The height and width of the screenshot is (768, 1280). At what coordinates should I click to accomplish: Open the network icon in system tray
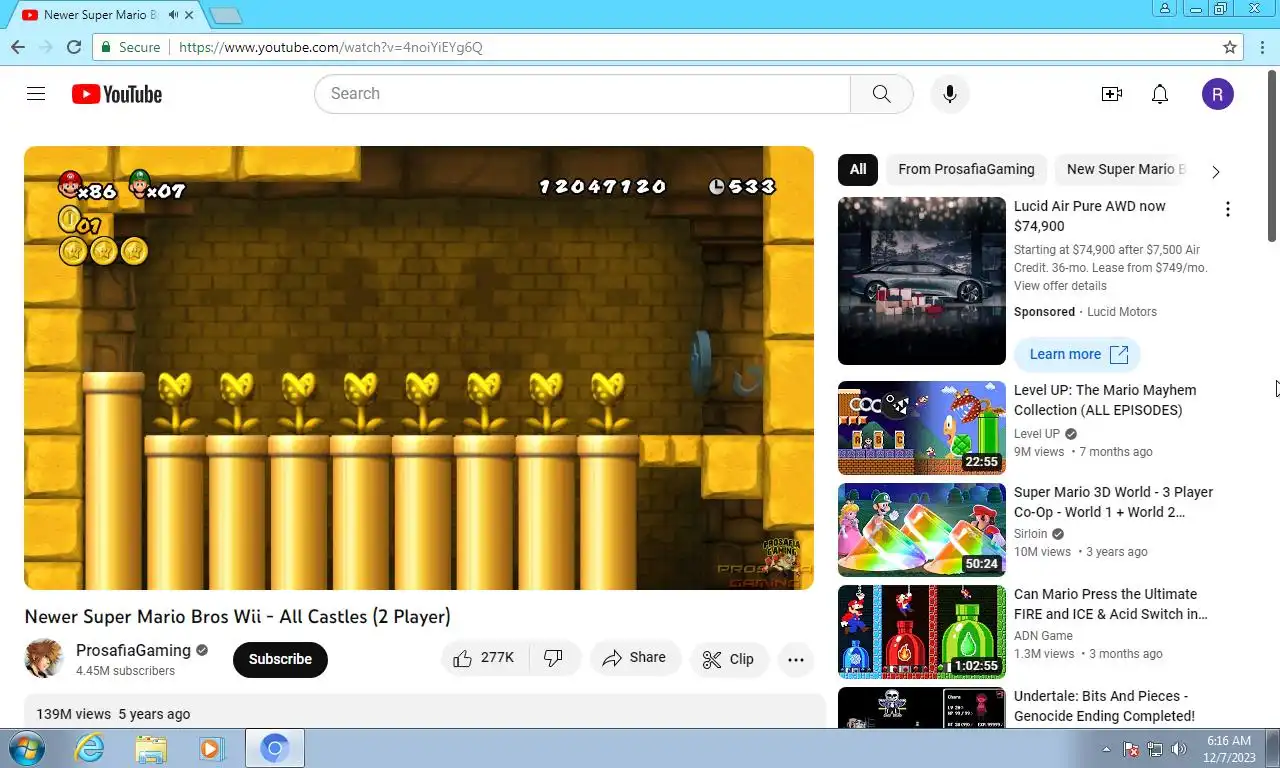click(x=1155, y=749)
